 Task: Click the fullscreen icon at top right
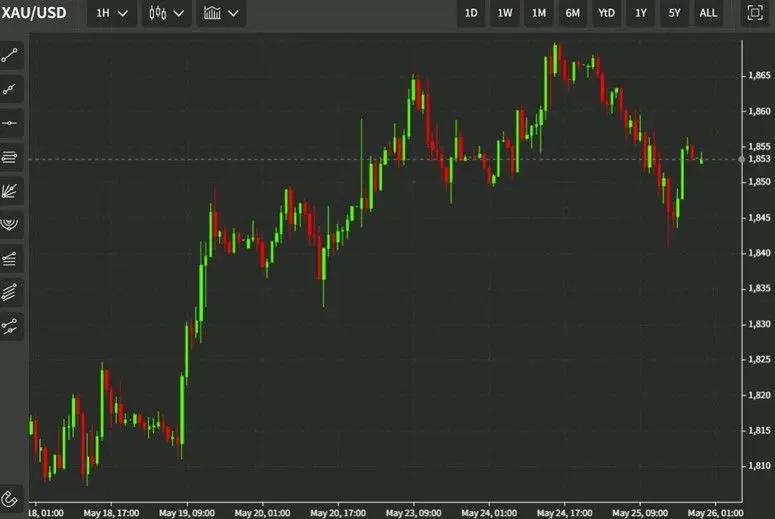(x=755, y=13)
